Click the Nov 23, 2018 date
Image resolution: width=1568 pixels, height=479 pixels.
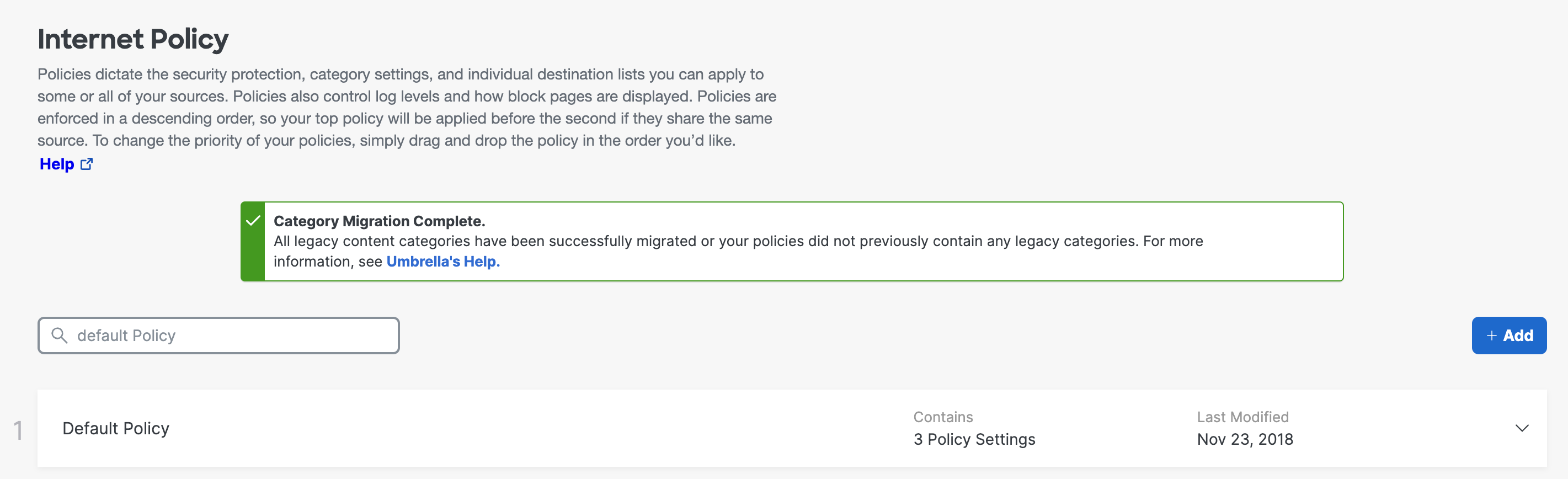click(x=1245, y=439)
